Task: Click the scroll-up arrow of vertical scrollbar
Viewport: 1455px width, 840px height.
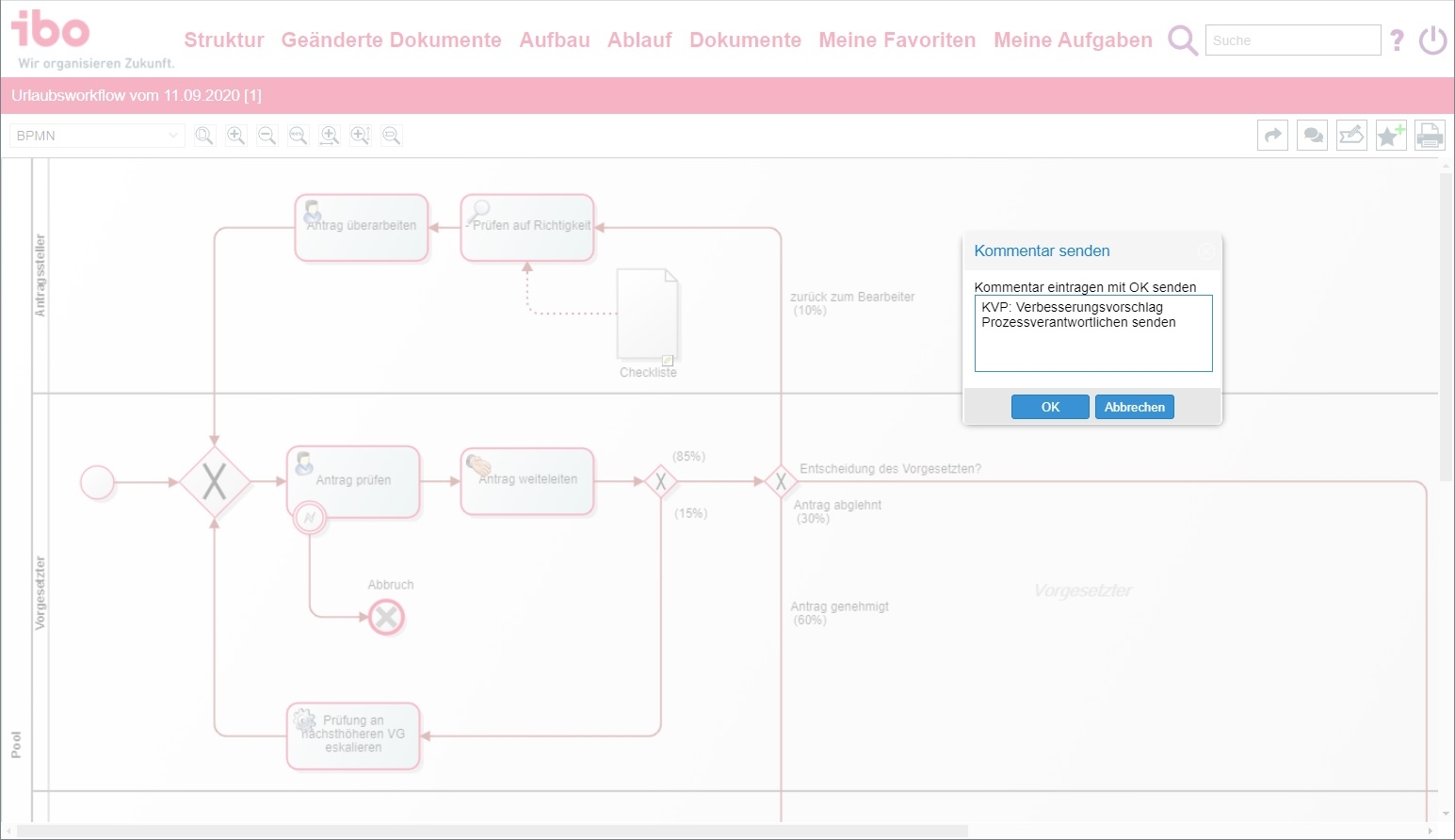Action: [1447, 166]
